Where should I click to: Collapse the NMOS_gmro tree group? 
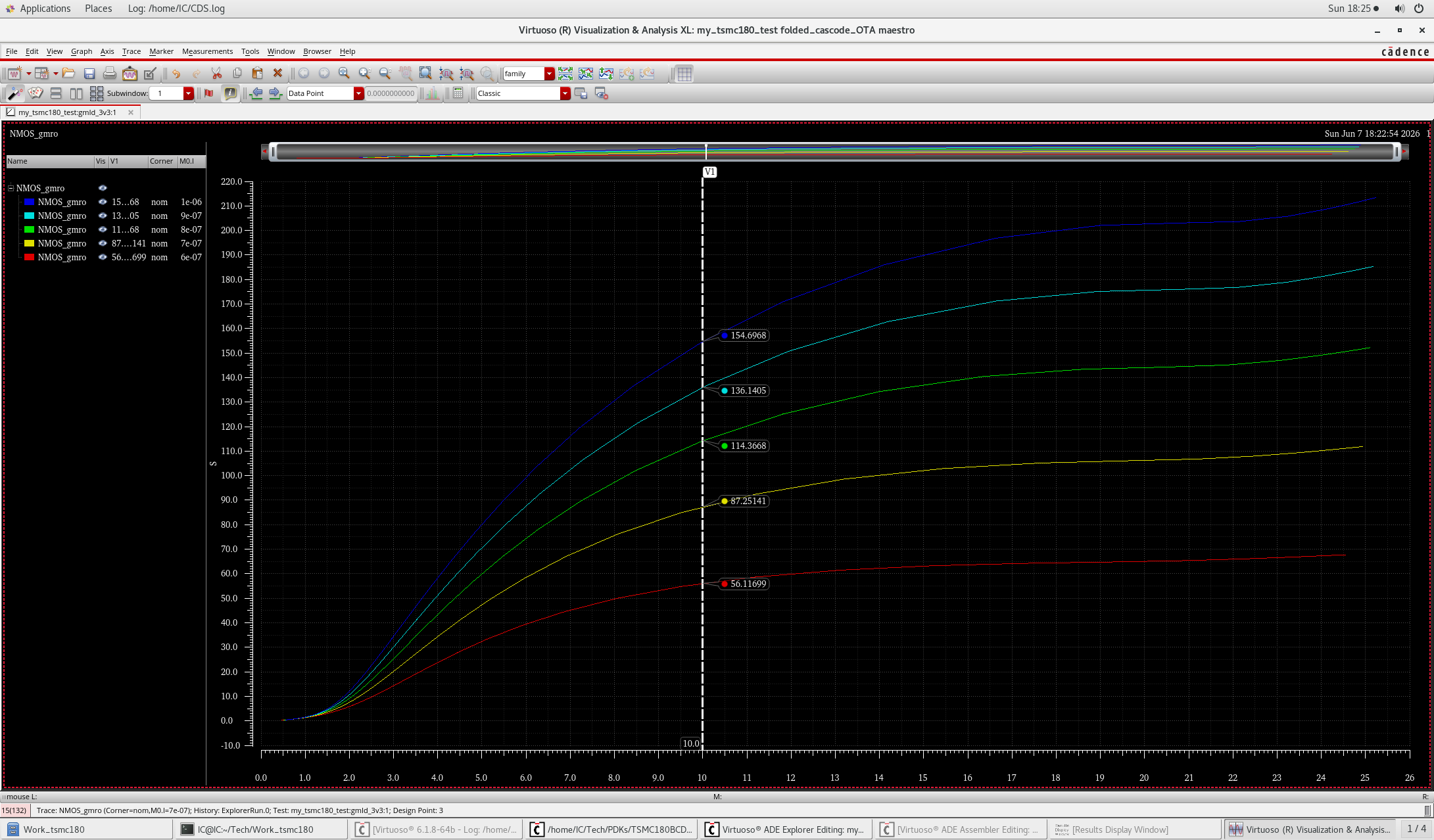click(x=11, y=188)
